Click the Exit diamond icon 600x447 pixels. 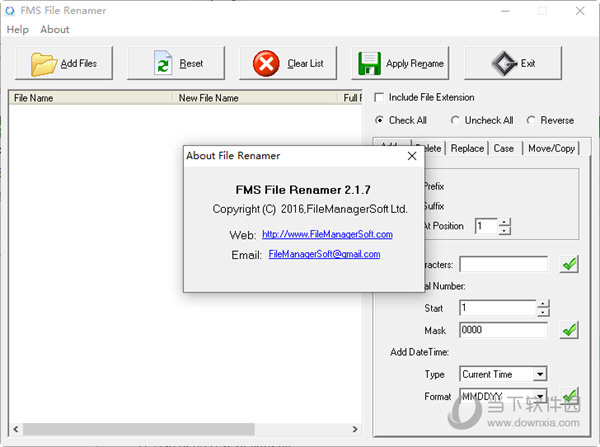[x=504, y=63]
